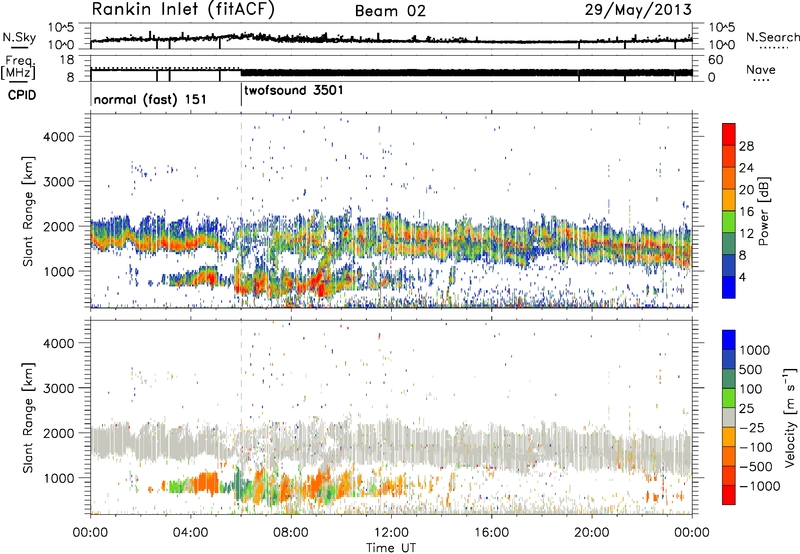Click the '20:00' time axis tick label
The image size is (800, 554).
tap(591, 533)
